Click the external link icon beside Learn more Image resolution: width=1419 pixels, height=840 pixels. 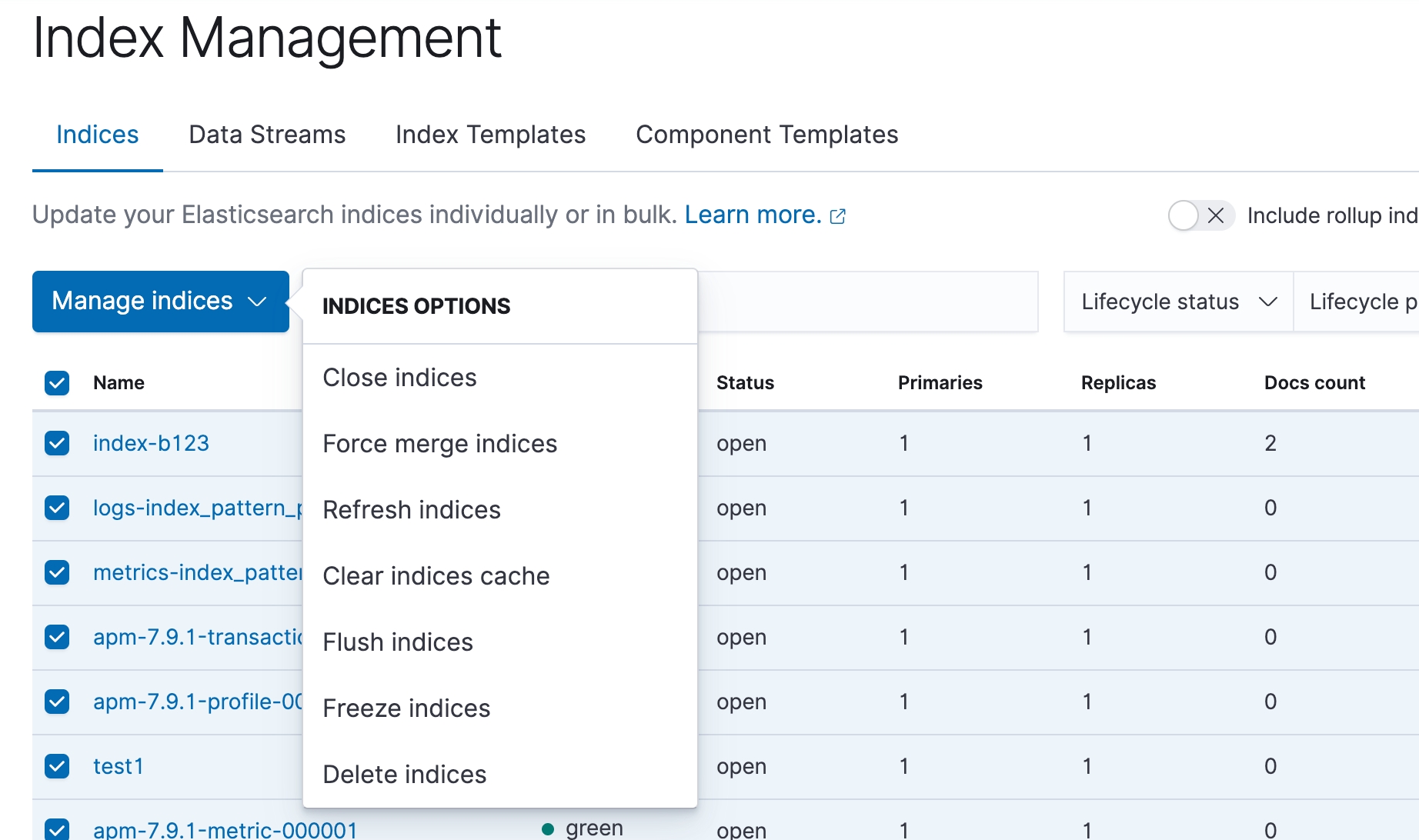pyautogui.click(x=838, y=216)
